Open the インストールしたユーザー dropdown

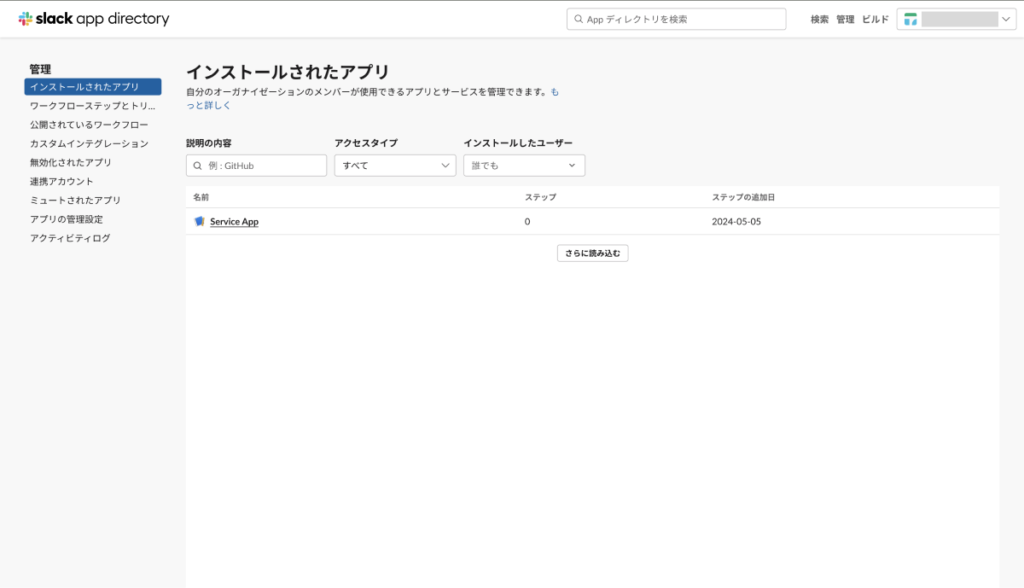[x=524, y=165]
